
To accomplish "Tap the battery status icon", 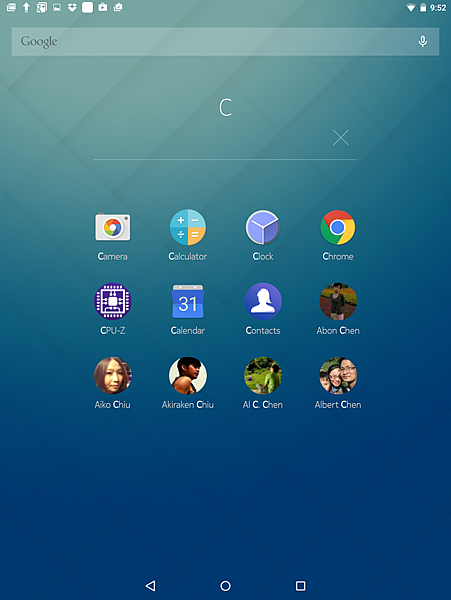I will (x=423, y=8).
